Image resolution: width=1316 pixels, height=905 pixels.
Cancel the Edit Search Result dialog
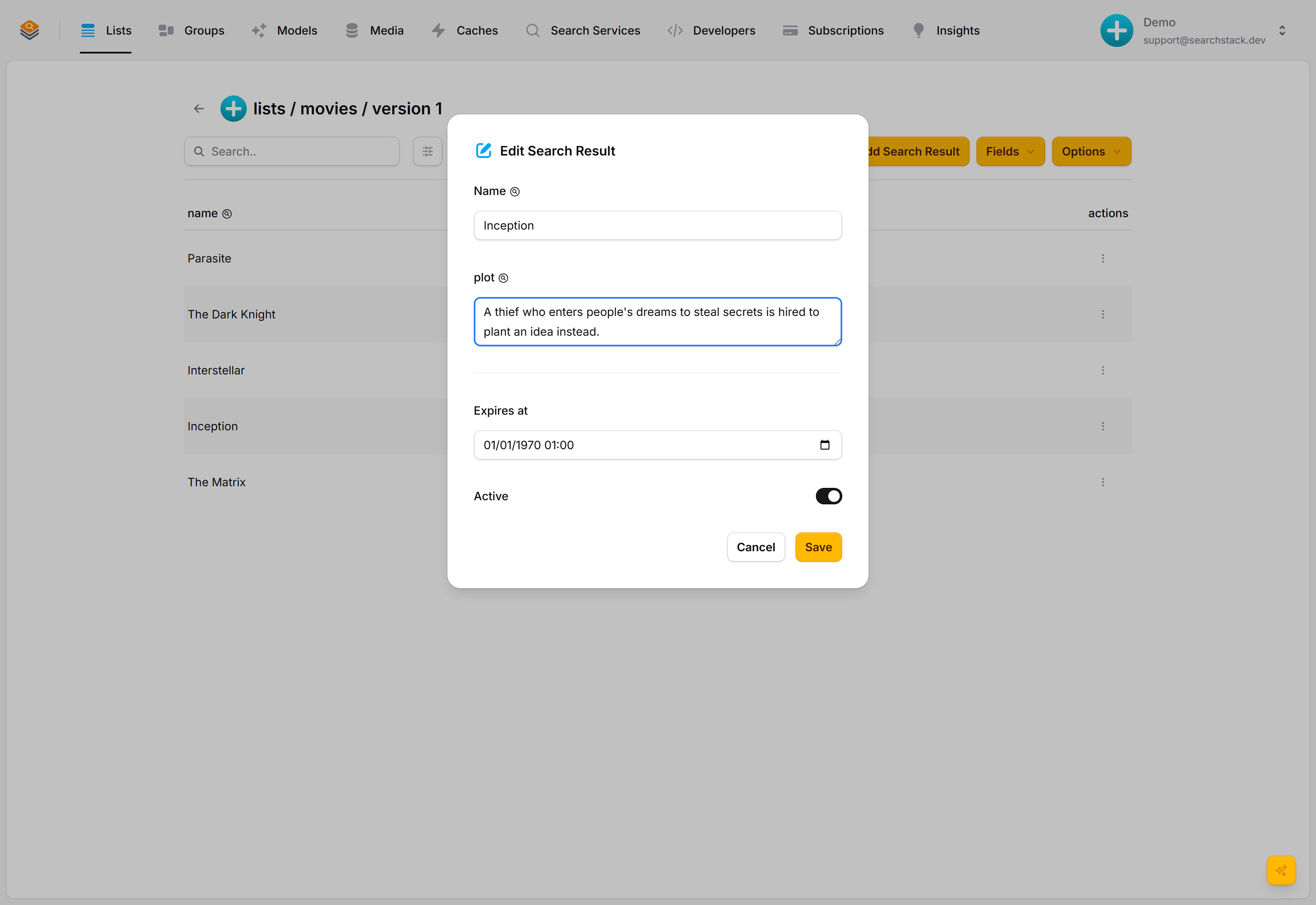(x=755, y=547)
